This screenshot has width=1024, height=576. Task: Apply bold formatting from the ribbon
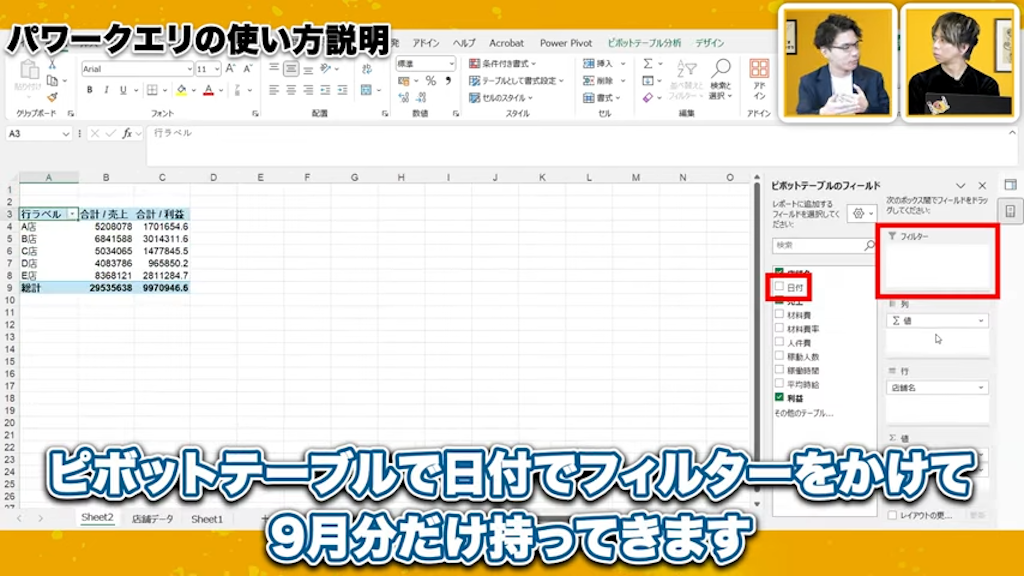90,88
